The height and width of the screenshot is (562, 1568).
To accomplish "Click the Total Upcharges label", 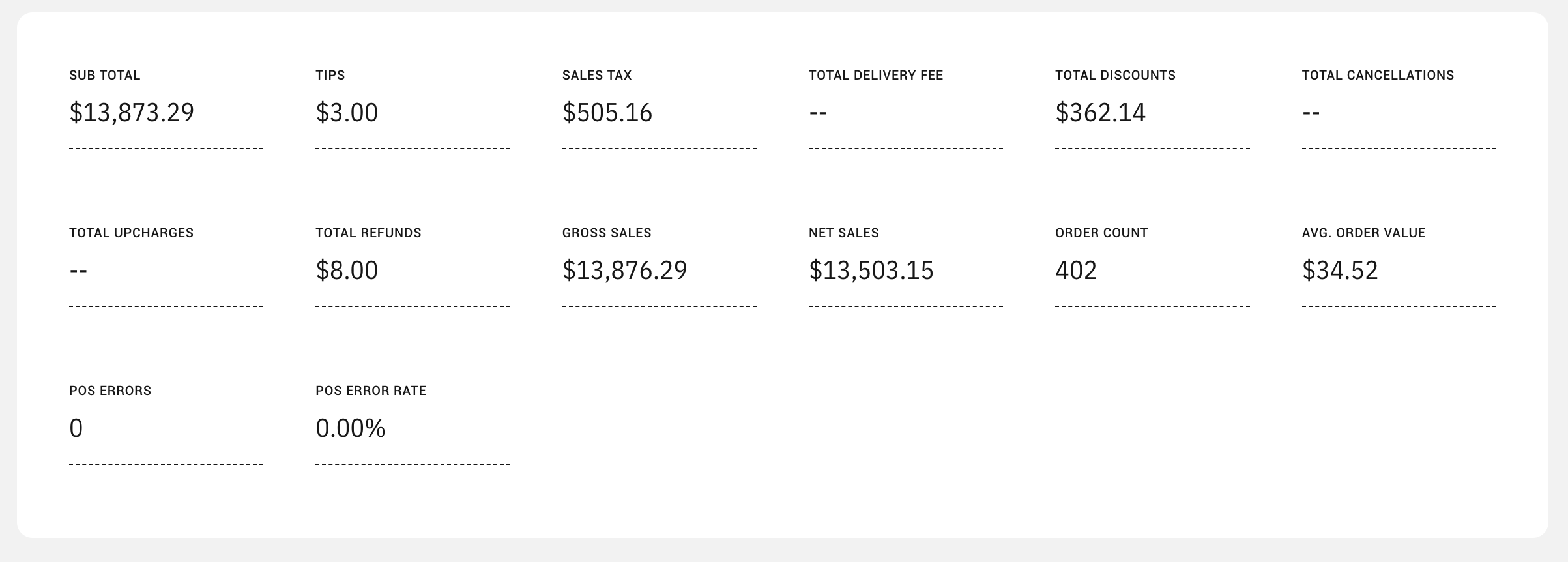I will [x=131, y=233].
